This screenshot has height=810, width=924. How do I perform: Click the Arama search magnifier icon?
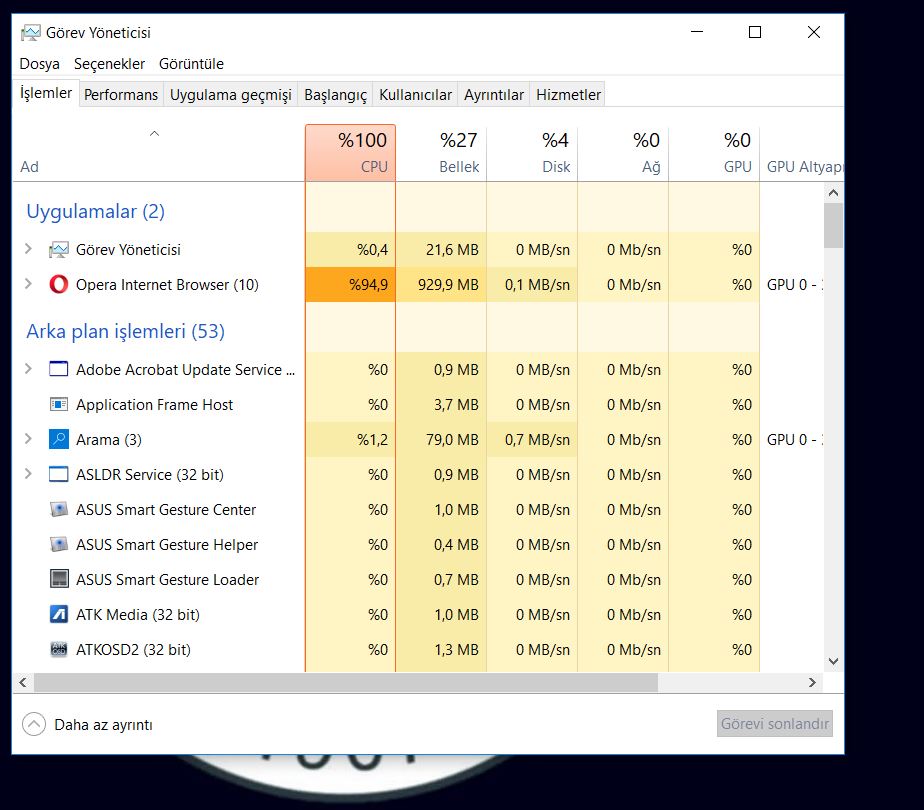point(58,439)
